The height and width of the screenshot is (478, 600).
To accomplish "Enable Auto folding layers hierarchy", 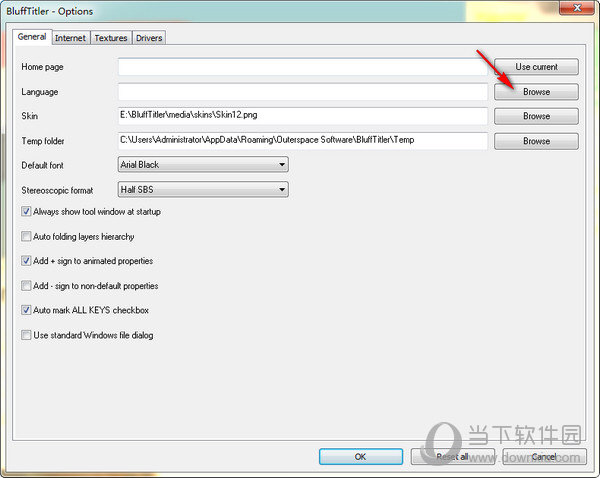I will (26, 237).
